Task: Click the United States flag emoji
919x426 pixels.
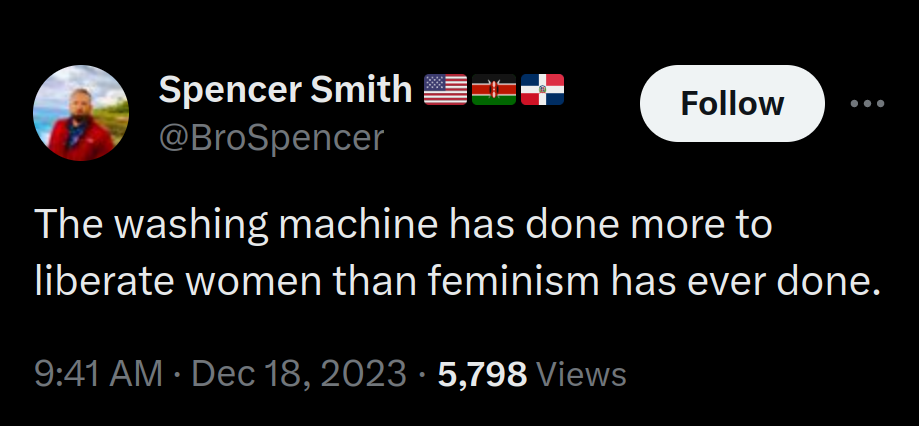Action: click(x=445, y=90)
